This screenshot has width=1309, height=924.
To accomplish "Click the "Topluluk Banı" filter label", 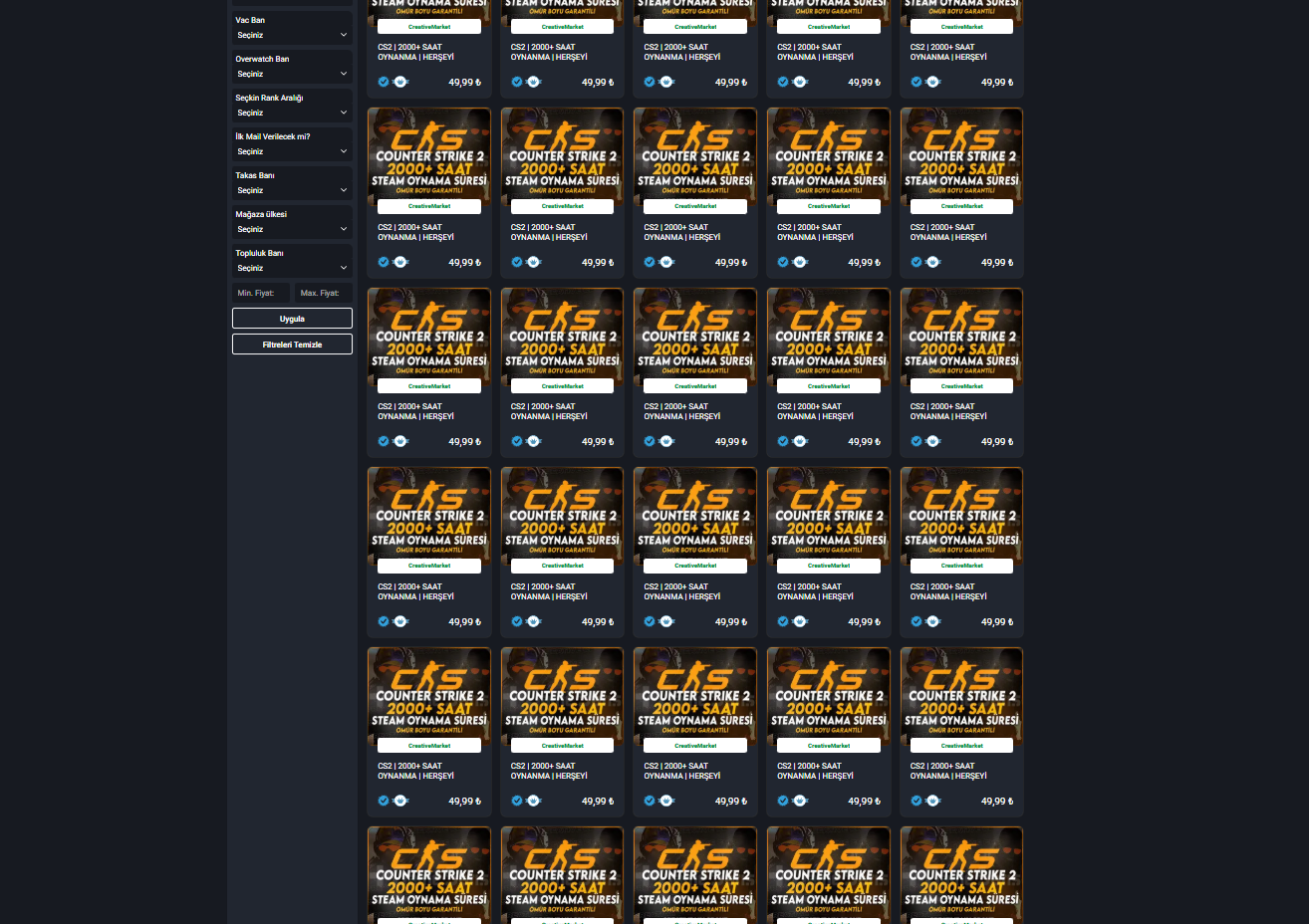I will (259, 253).
